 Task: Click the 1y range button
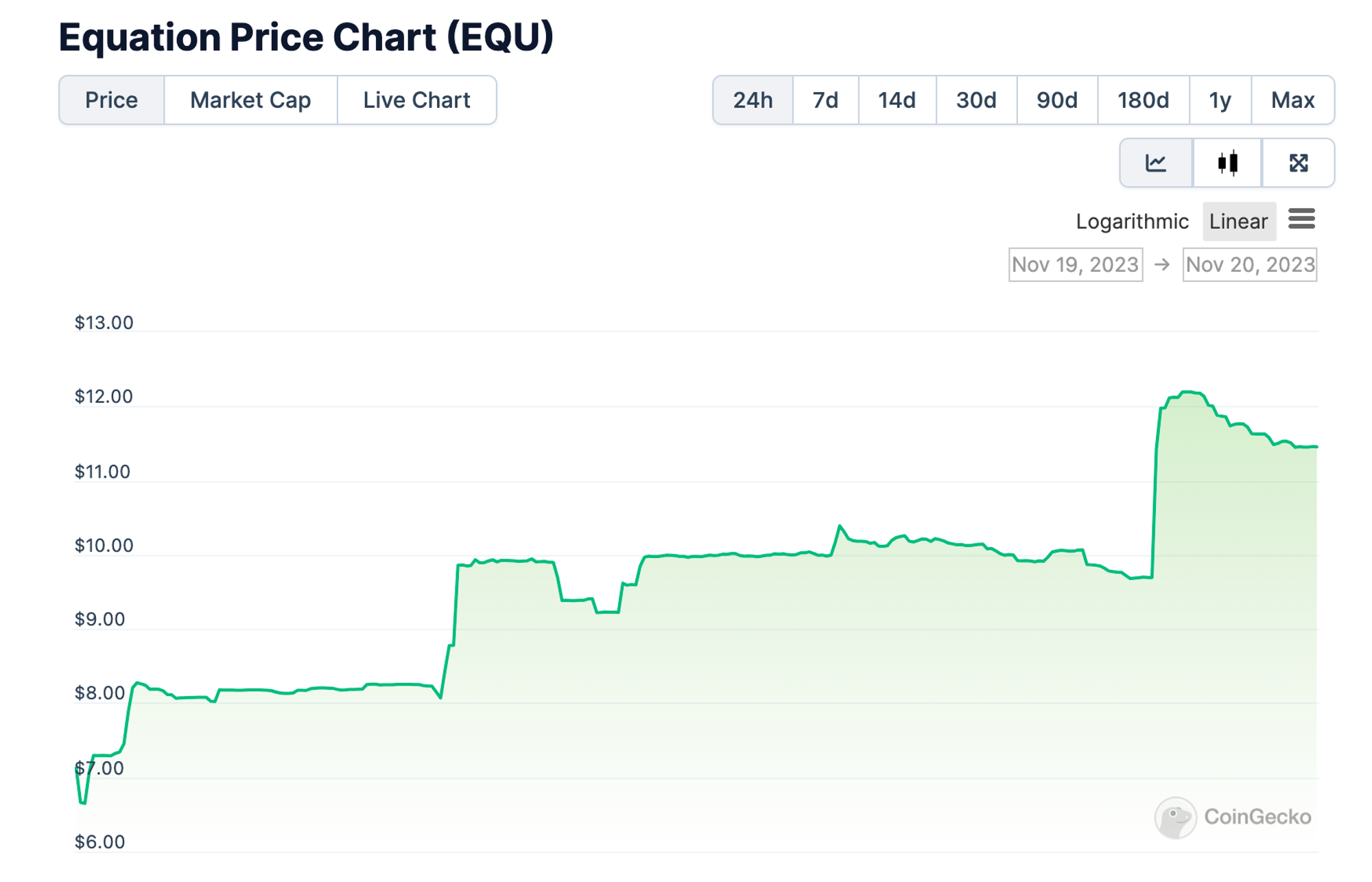(x=1220, y=100)
